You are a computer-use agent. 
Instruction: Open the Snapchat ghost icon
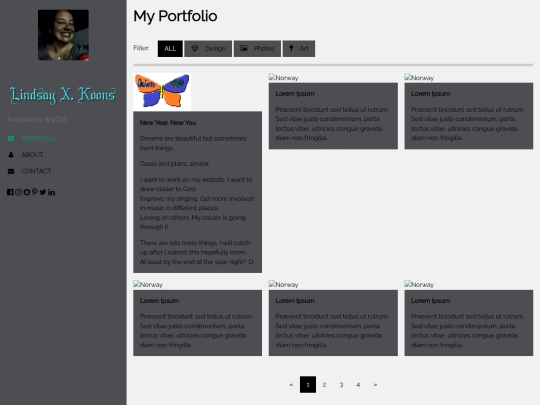pyautogui.click(x=27, y=192)
